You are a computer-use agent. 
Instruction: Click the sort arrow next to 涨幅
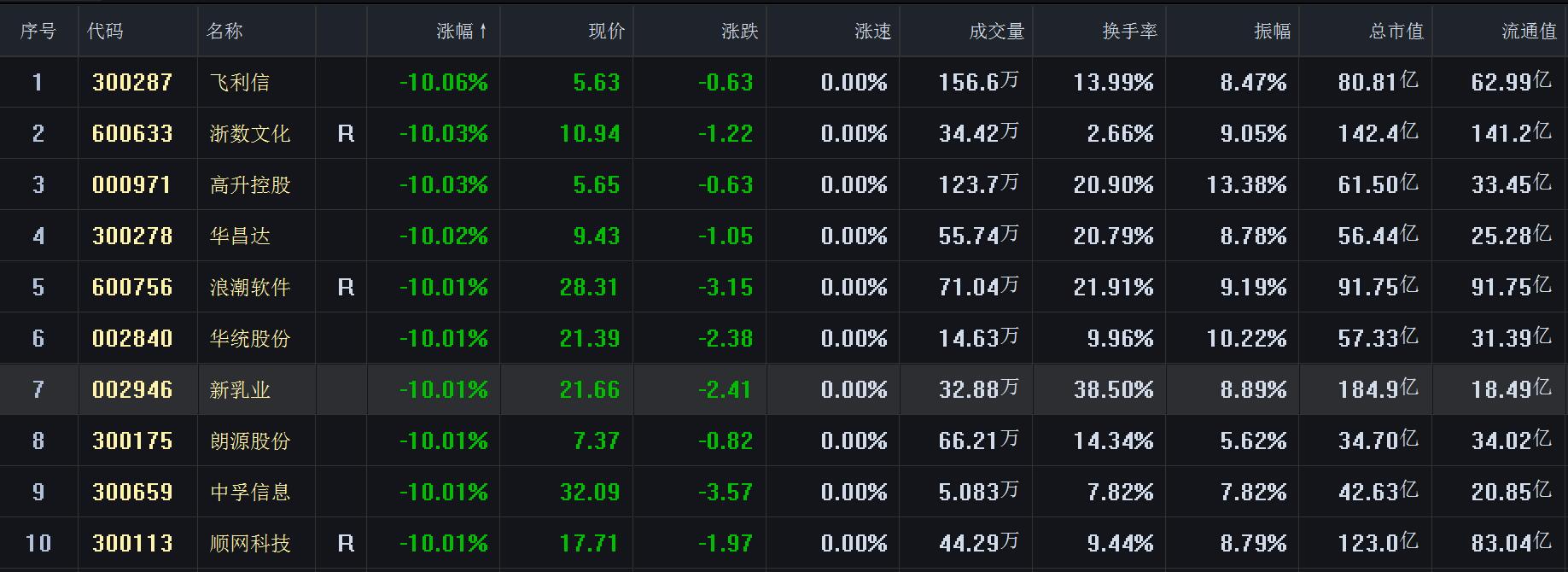coord(483,32)
